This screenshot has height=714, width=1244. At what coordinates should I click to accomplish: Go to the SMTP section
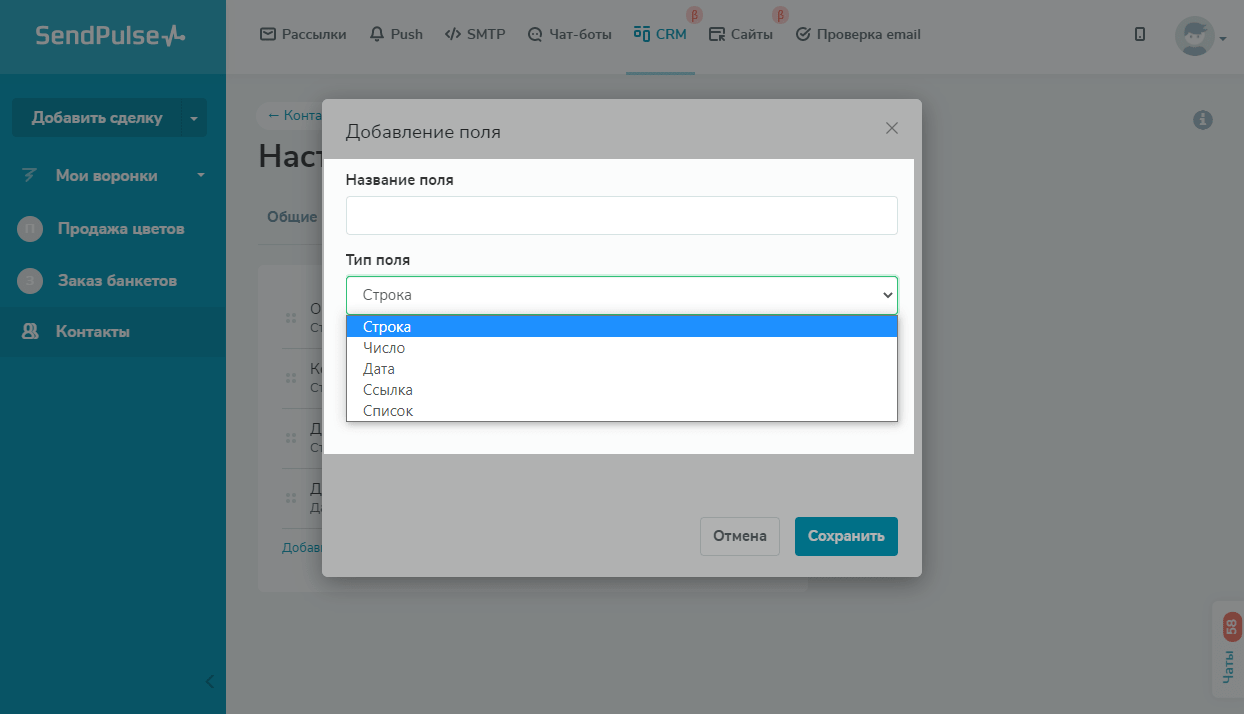475,34
